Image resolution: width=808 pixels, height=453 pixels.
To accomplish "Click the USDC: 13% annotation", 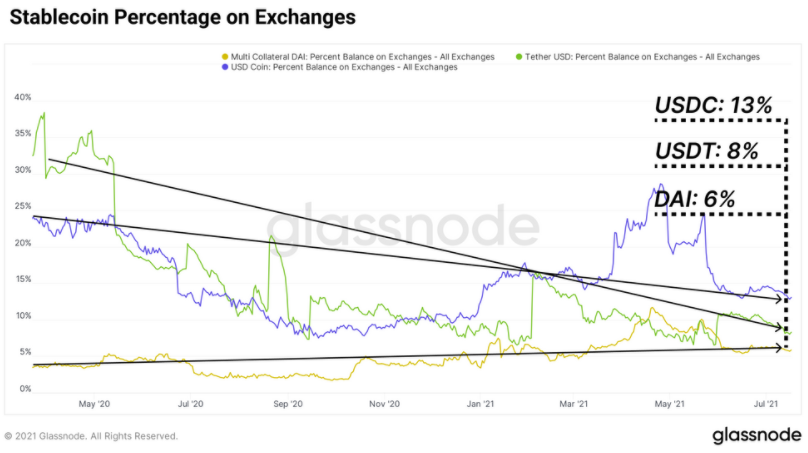I will 715,106.
